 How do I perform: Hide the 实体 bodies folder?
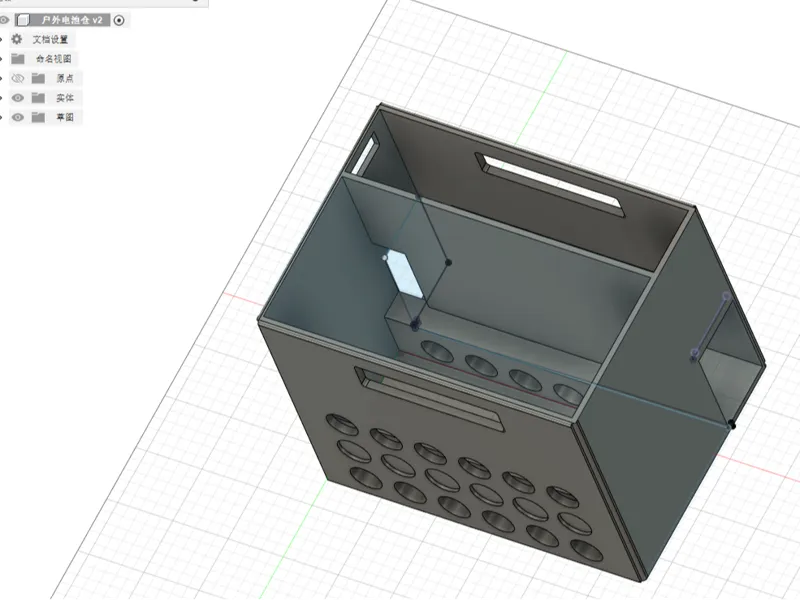[x=18, y=97]
